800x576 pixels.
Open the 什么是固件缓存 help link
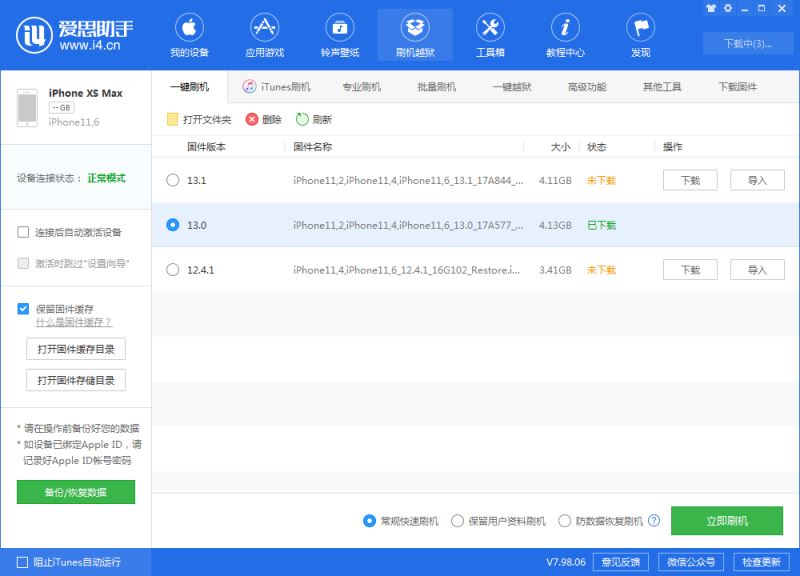click(x=73, y=322)
